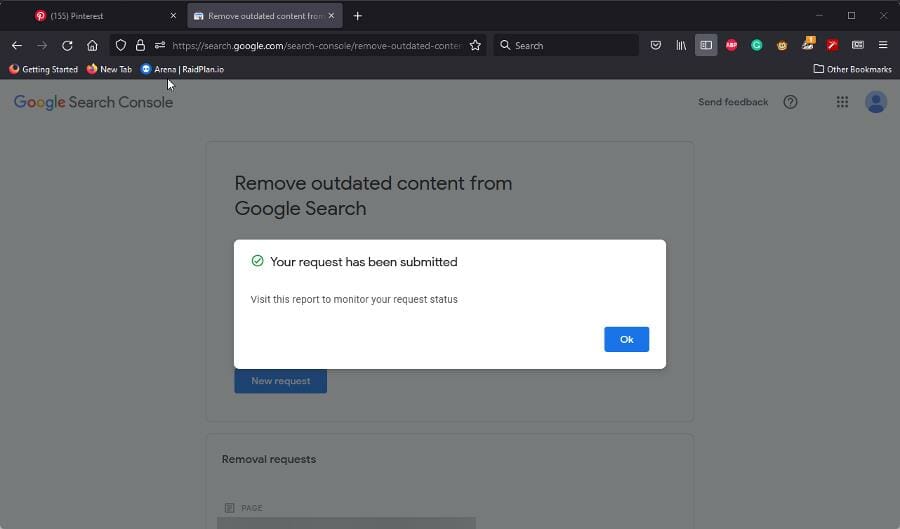Click the Send feedback link
The width and height of the screenshot is (900, 529).
pos(733,102)
